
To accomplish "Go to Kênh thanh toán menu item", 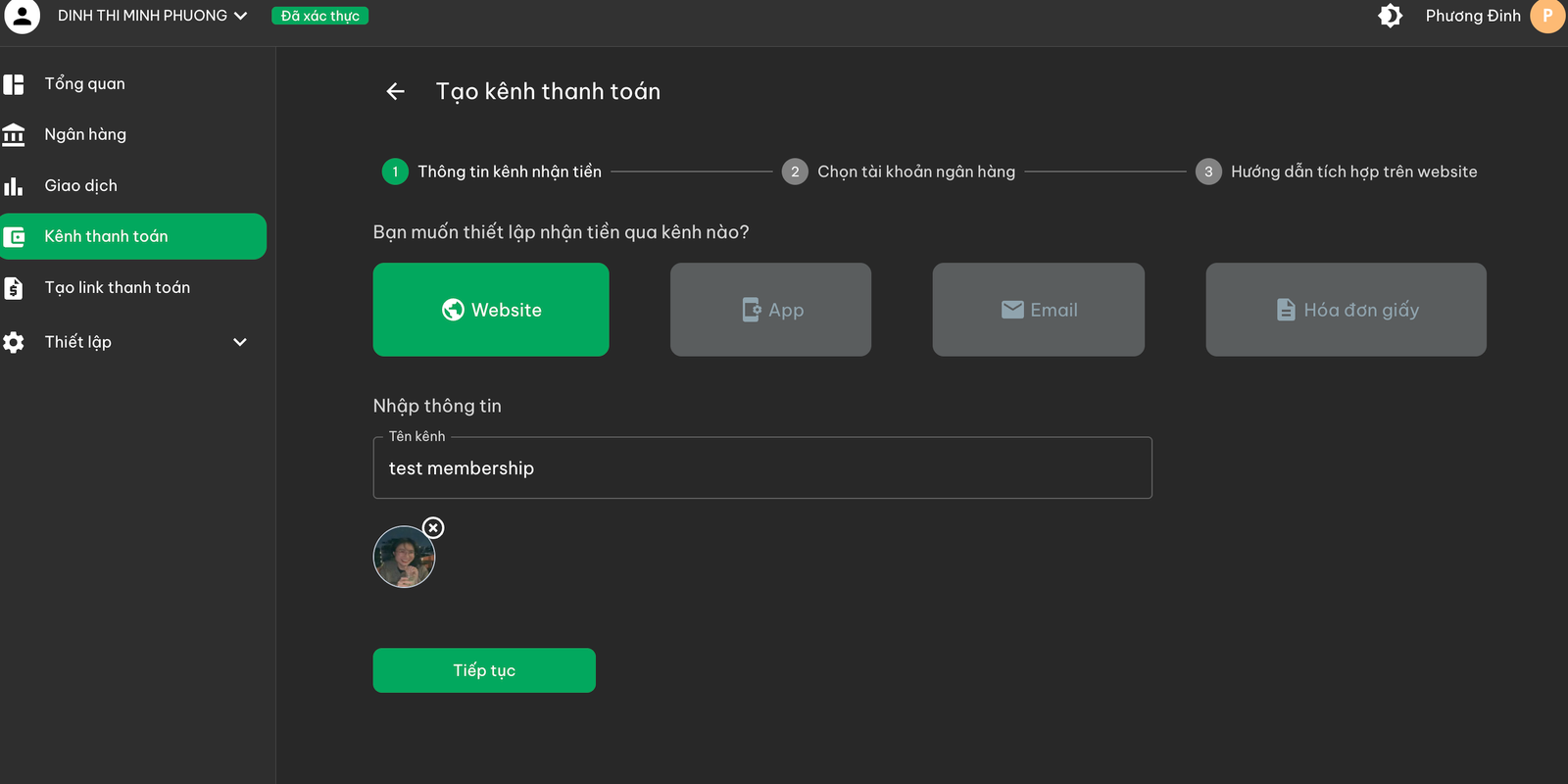I will coord(133,236).
